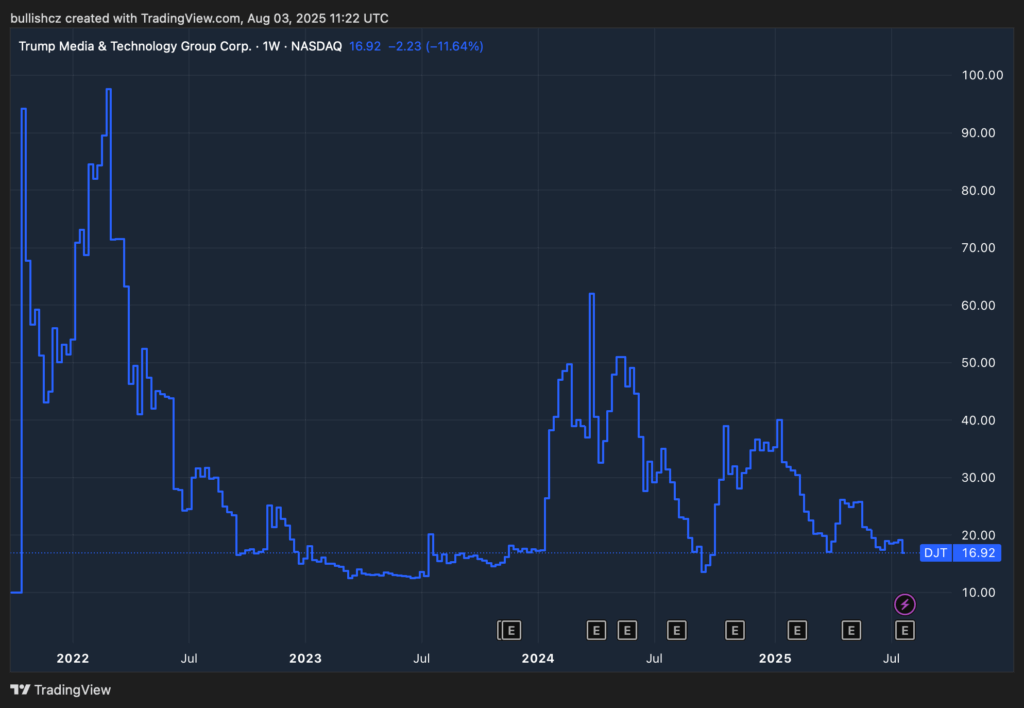Screen dimensions: 1024x708
Task: Click the Jul label between 2024 and 2025
Action: click(654, 658)
